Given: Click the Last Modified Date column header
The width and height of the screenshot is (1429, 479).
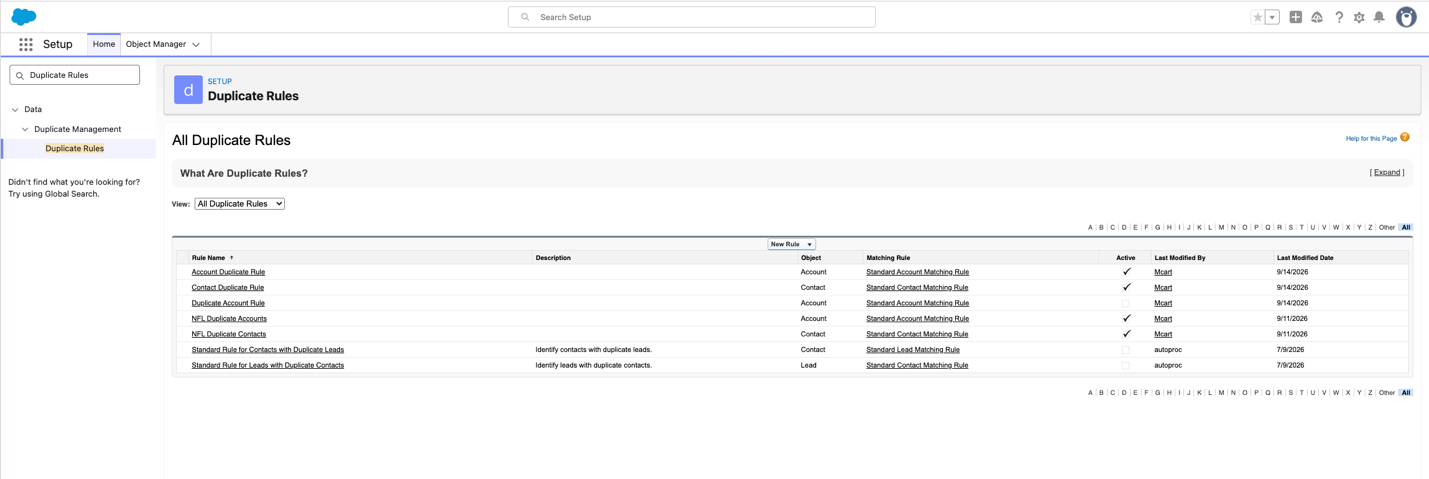Looking at the screenshot, I should click(x=1305, y=258).
